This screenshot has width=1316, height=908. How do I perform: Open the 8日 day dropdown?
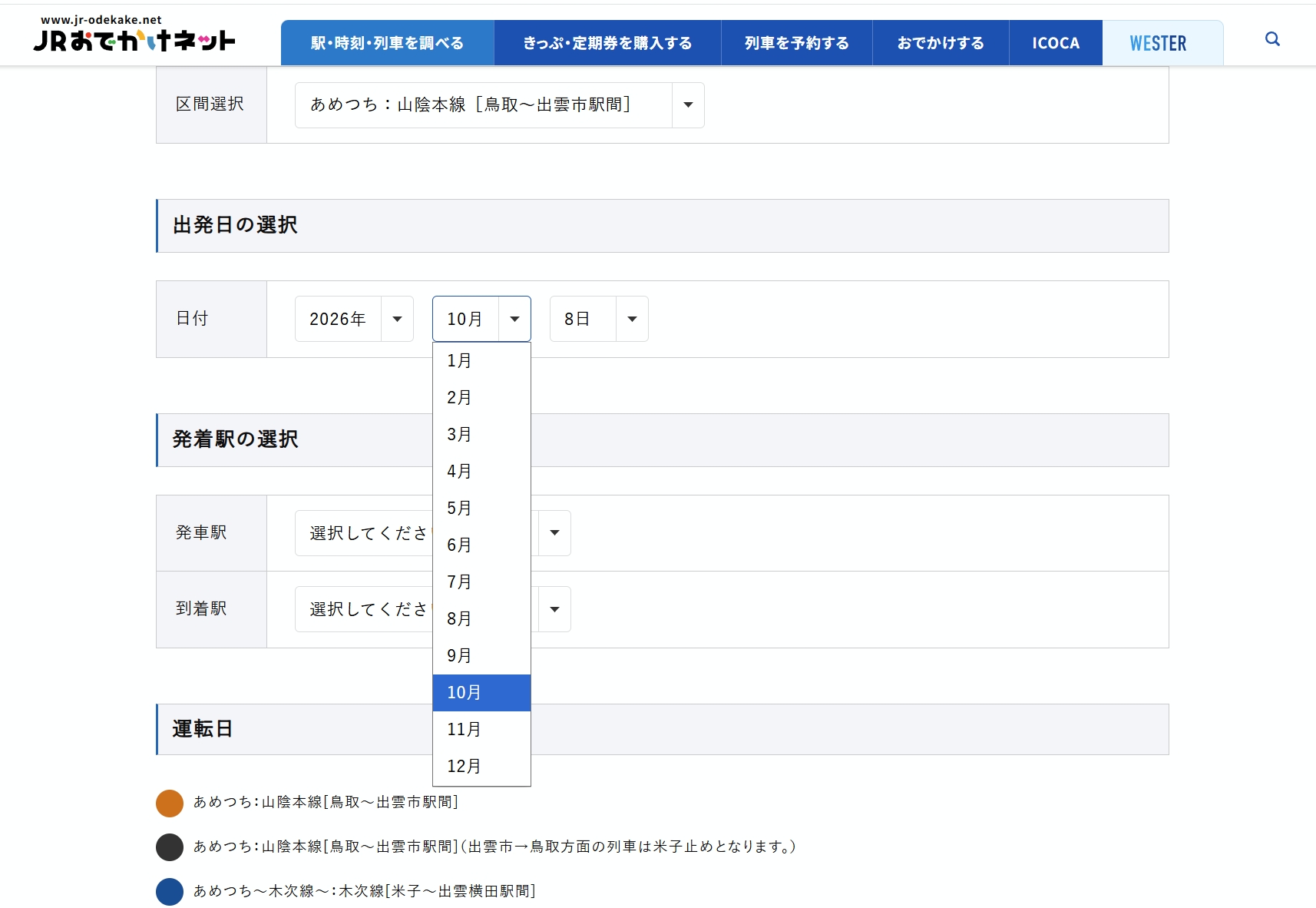pyautogui.click(x=599, y=319)
